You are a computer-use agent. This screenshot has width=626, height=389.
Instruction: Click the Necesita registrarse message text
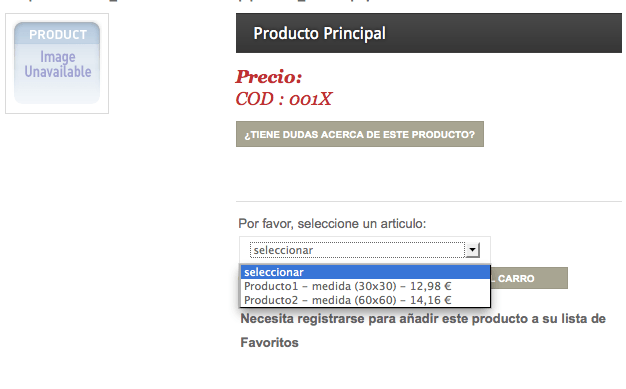(x=423, y=319)
